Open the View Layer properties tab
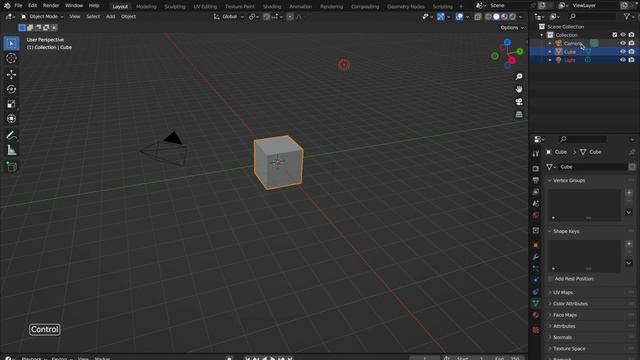 [x=536, y=192]
